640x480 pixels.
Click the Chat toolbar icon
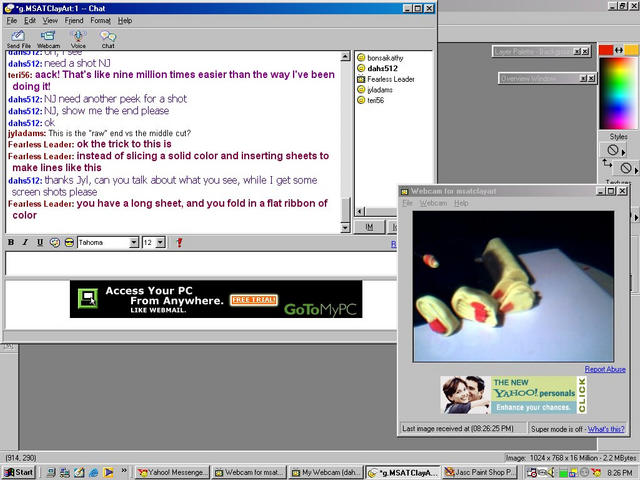108,39
